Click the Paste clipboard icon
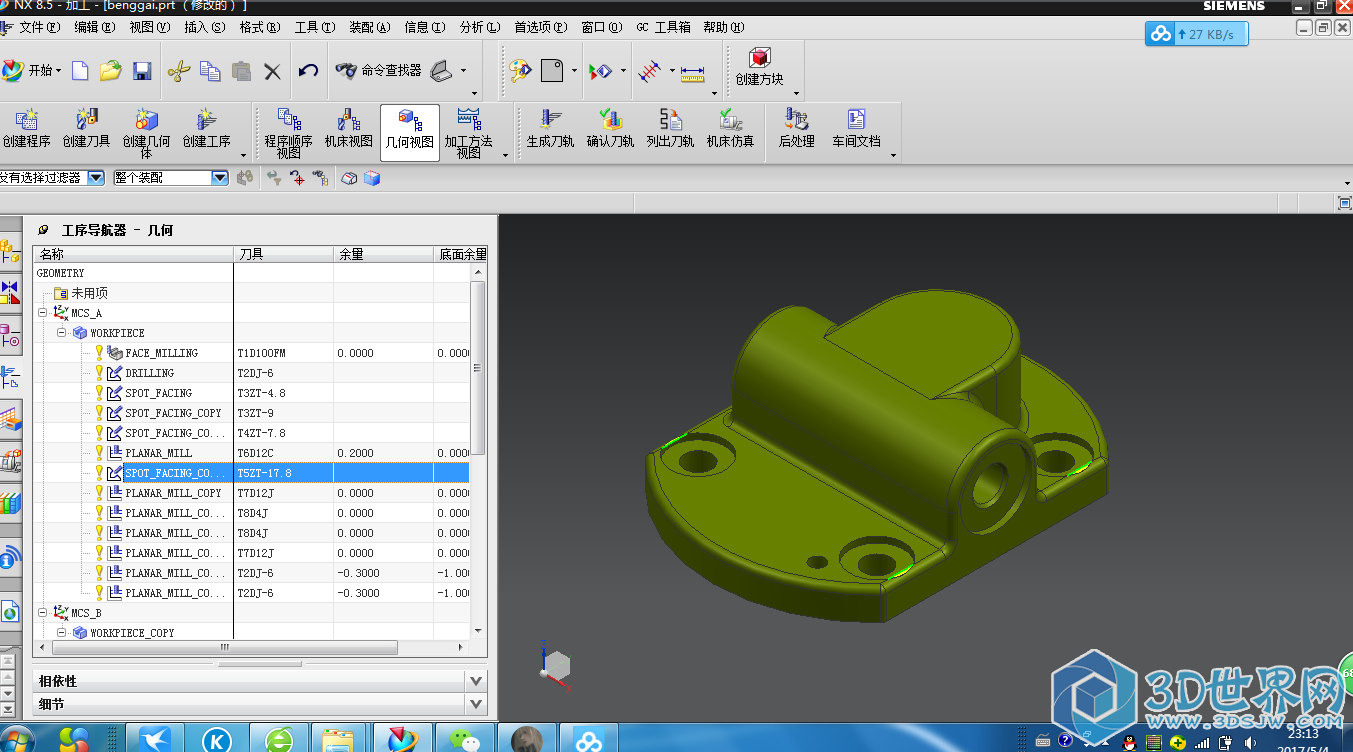Image resolution: width=1353 pixels, height=752 pixels. pos(241,71)
